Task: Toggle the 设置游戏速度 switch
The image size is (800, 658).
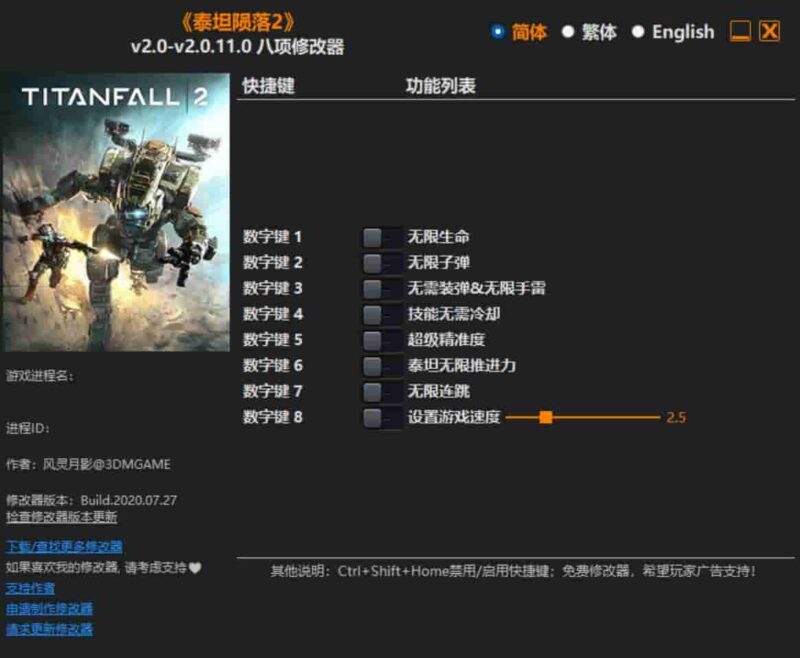Action: 375,418
